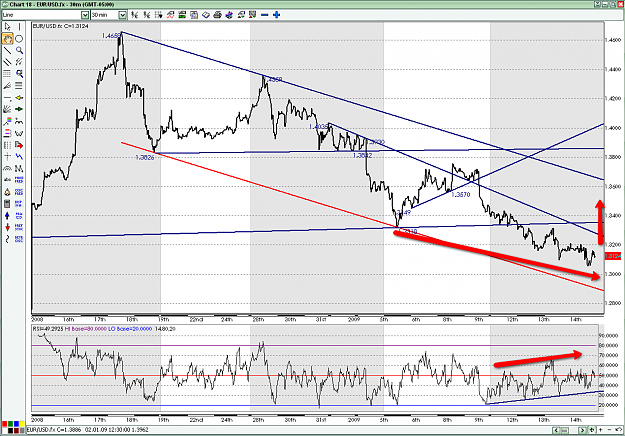
Task: Open the 30 min timeframe dropdown
Action: click(x=123, y=15)
